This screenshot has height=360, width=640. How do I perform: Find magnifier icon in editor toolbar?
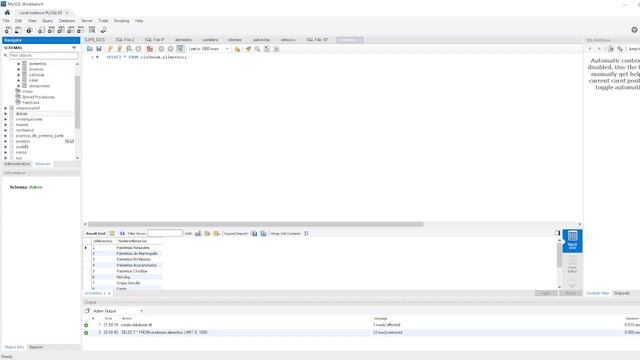coord(257,49)
